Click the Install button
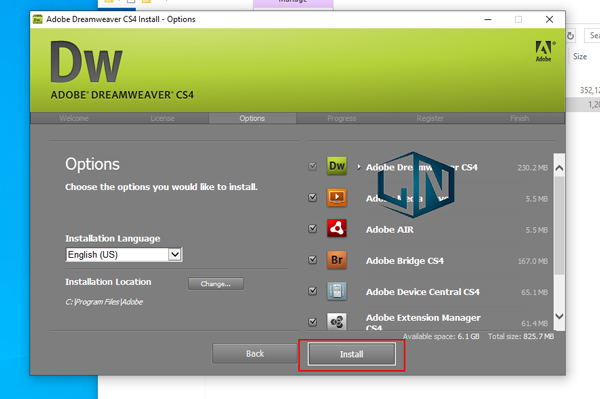 click(352, 354)
